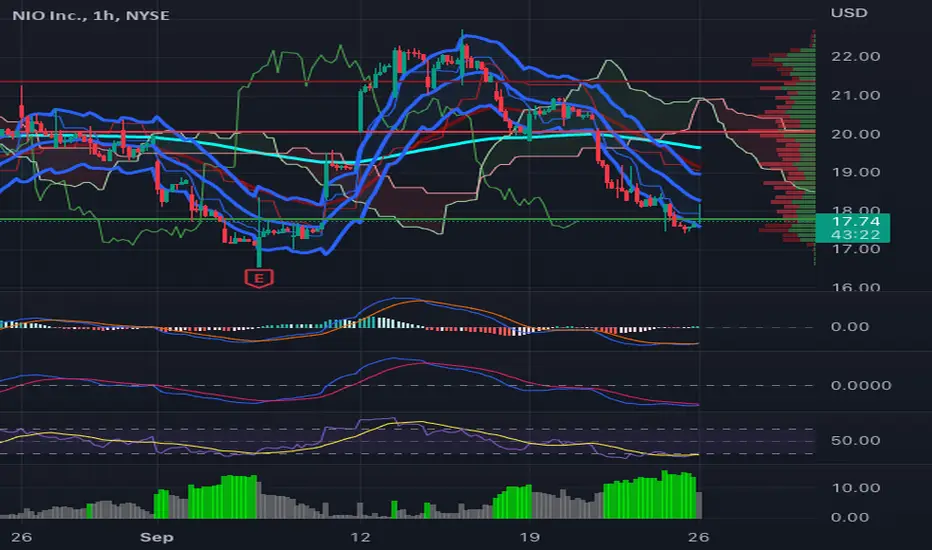Click the 10.00 volume axis label
The image size is (932, 550).
point(855,488)
